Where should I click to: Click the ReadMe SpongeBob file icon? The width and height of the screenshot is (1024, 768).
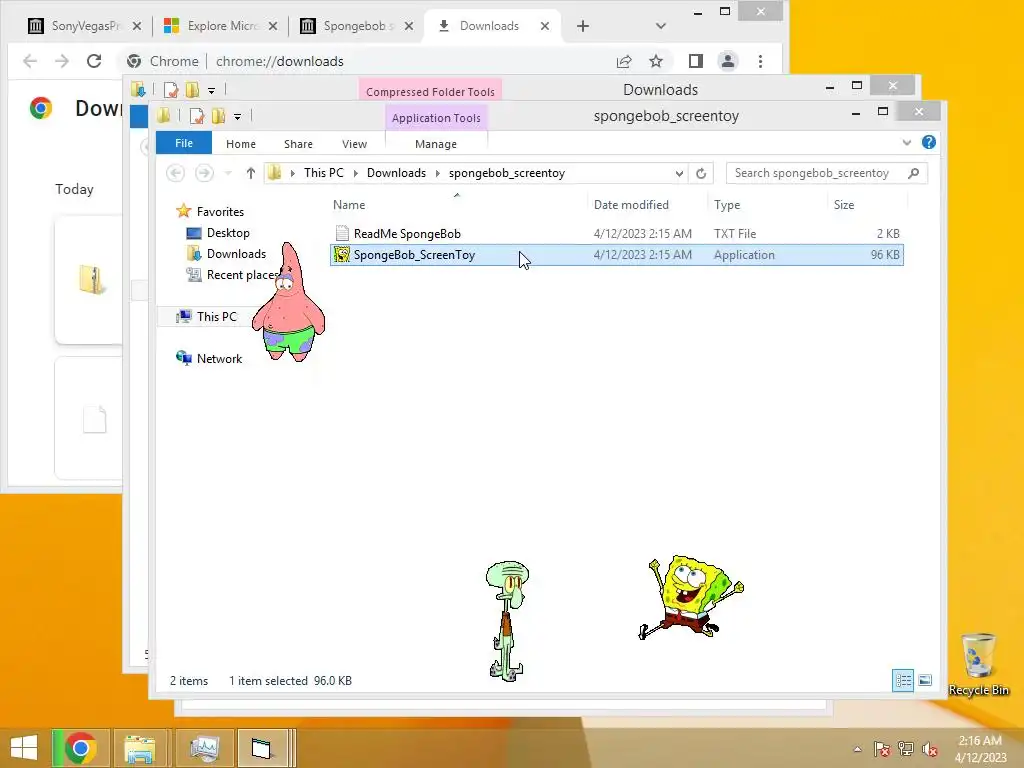pos(342,234)
